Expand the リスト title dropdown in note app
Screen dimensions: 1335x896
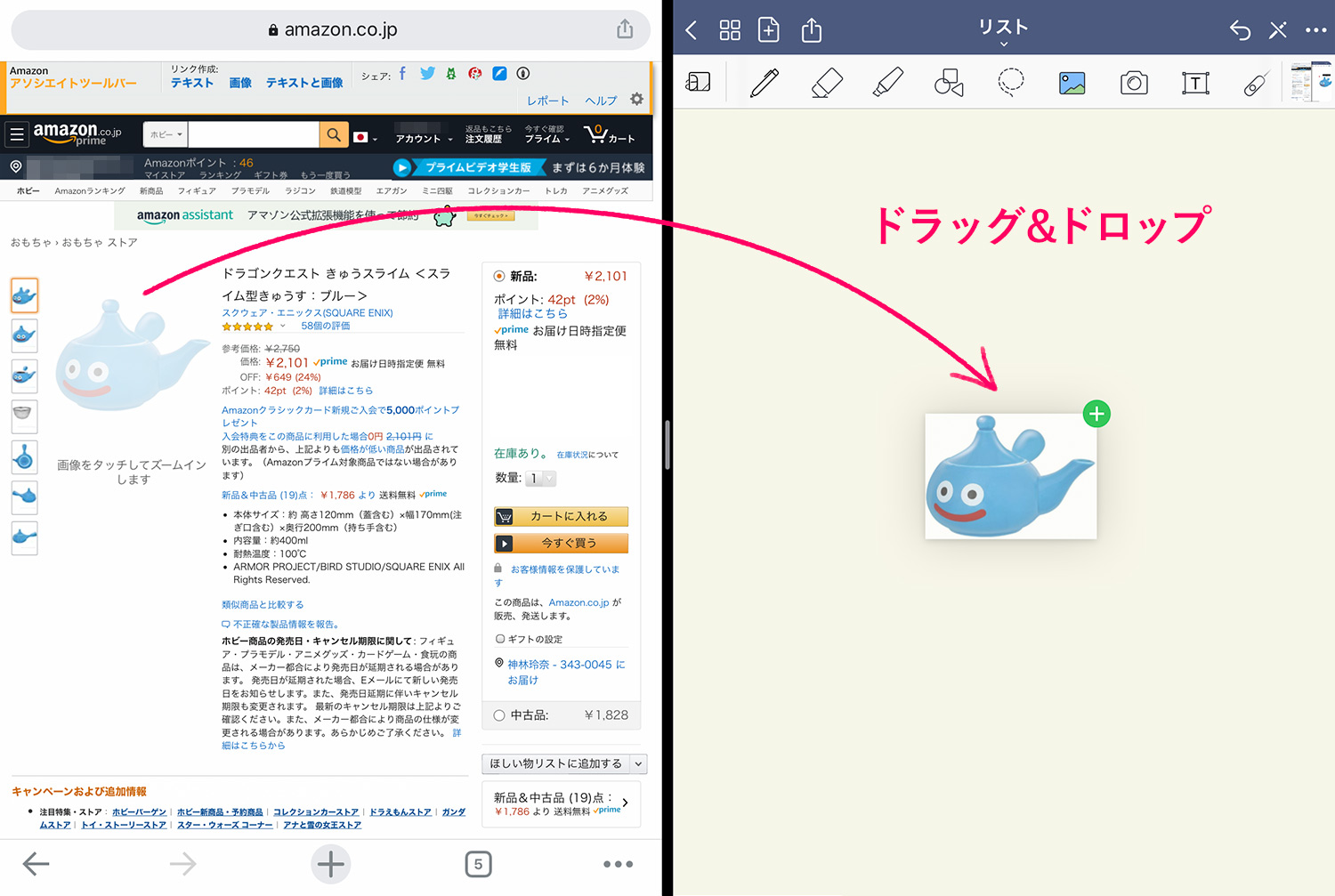coord(1004,44)
